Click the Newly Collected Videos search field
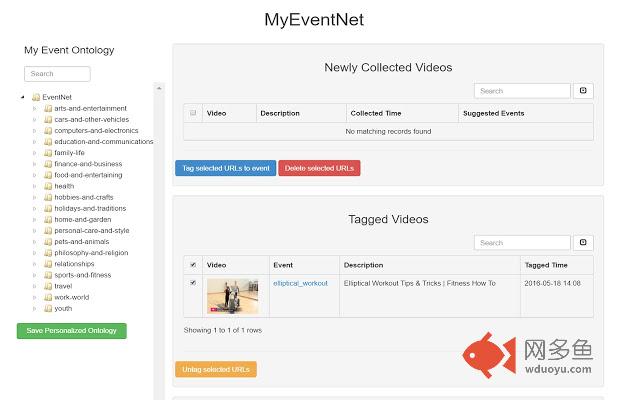Viewport: 640px width, 400px height. 522,91
